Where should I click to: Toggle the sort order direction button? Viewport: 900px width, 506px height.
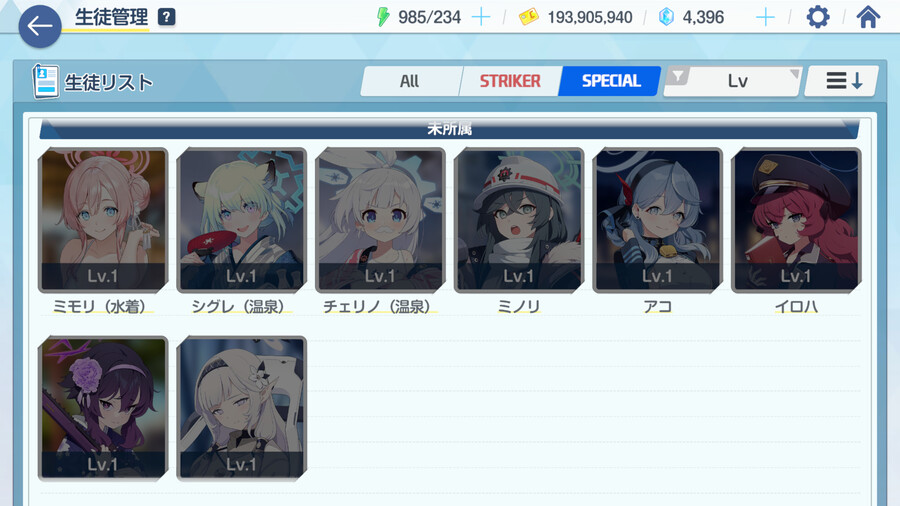click(x=841, y=81)
